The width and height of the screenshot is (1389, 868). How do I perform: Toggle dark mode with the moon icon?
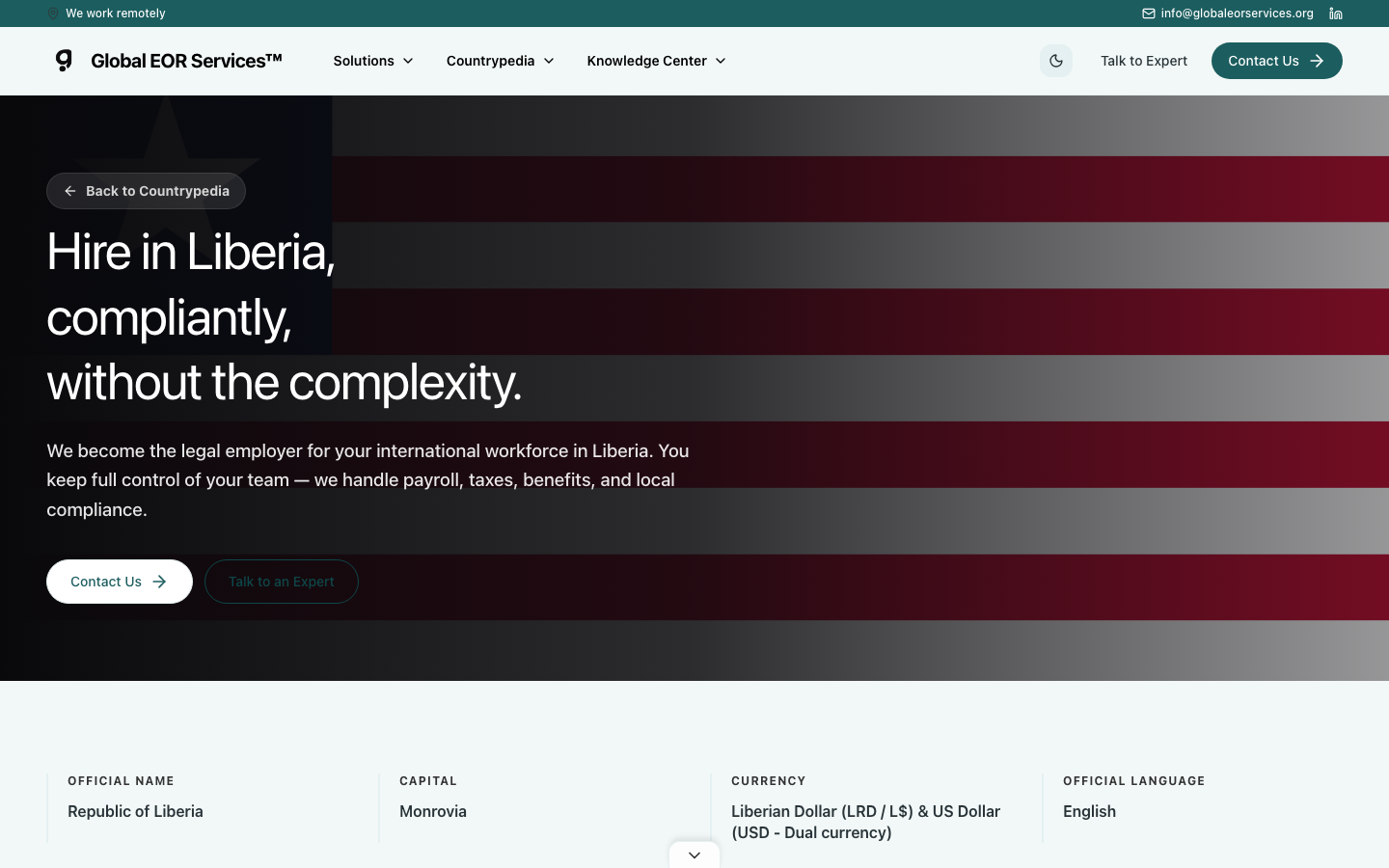(1056, 61)
